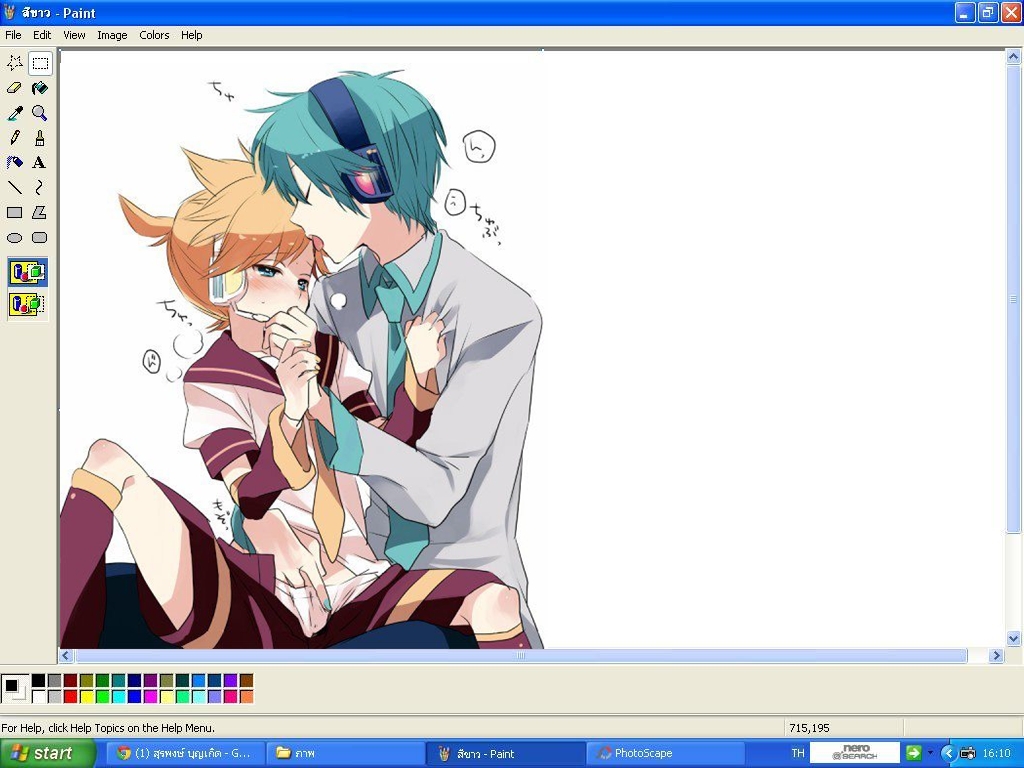Select the Brush tool
The width and height of the screenshot is (1024, 768).
tap(40, 138)
